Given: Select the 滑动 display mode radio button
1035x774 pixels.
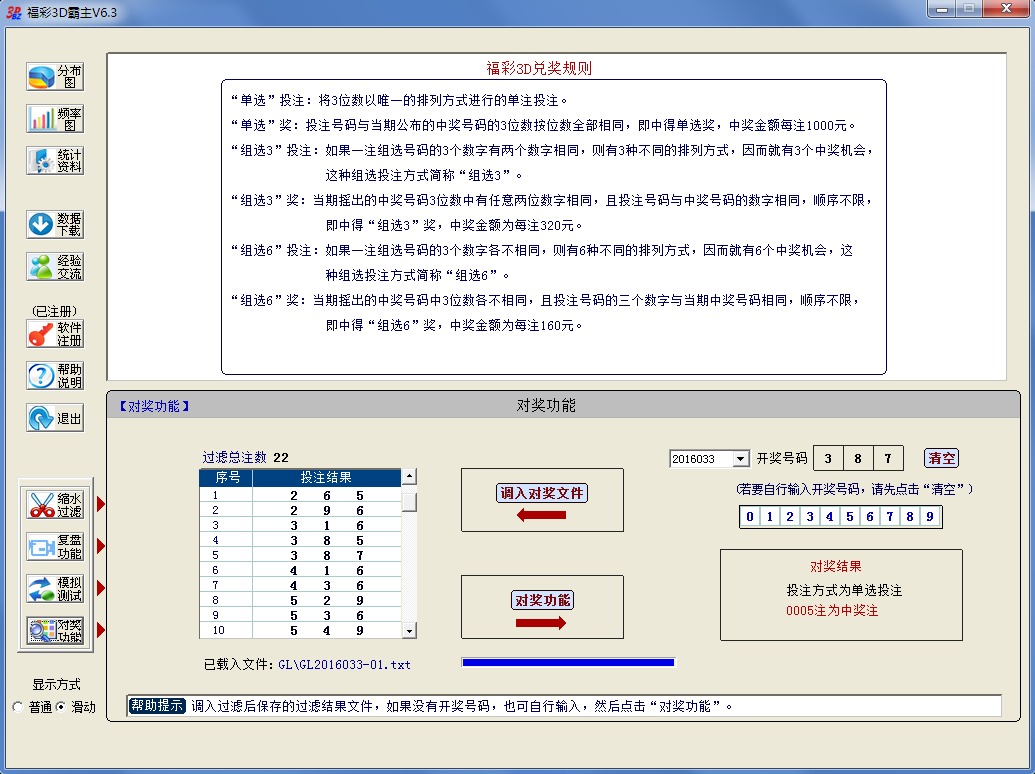Looking at the screenshot, I should pos(60,707).
